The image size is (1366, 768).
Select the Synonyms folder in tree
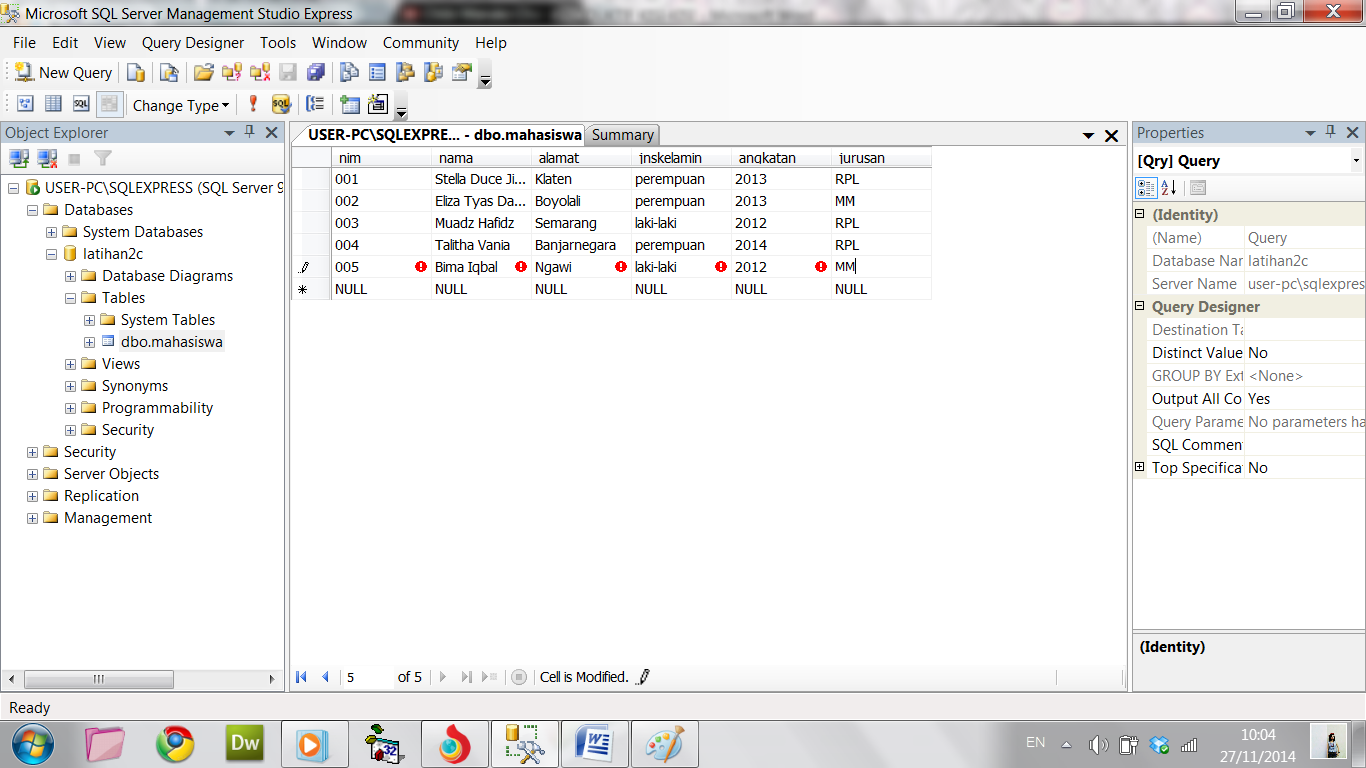tap(135, 386)
